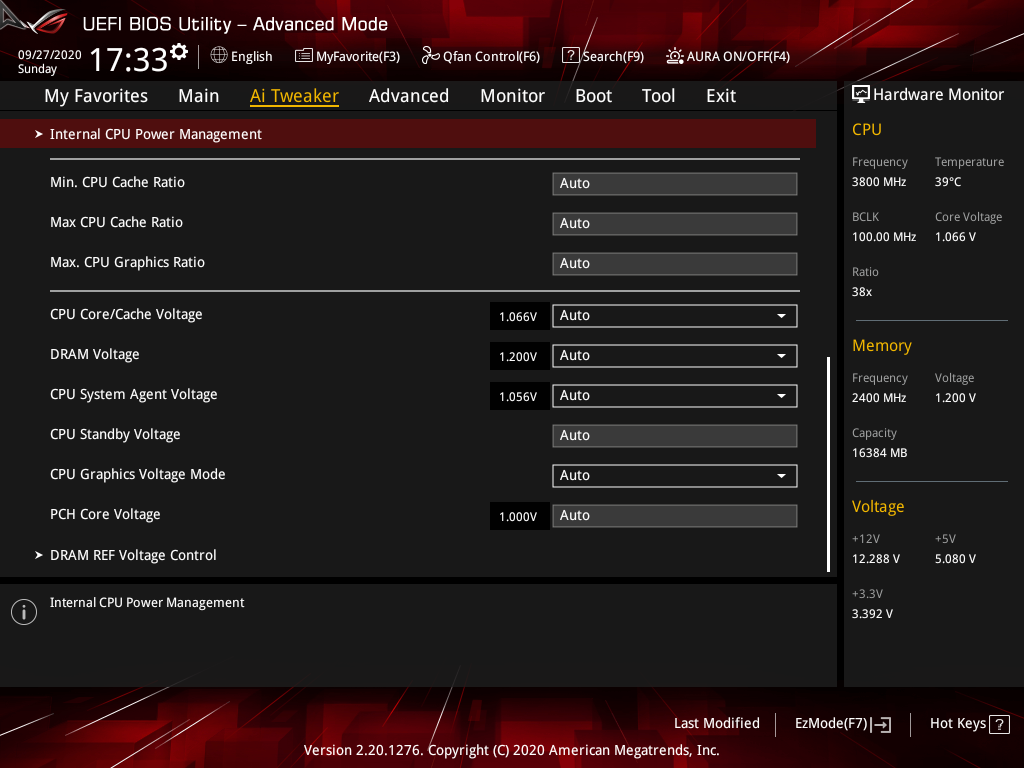Click the Search question mark icon
Image resolution: width=1024 pixels, height=768 pixels.
pyautogui.click(x=570, y=56)
